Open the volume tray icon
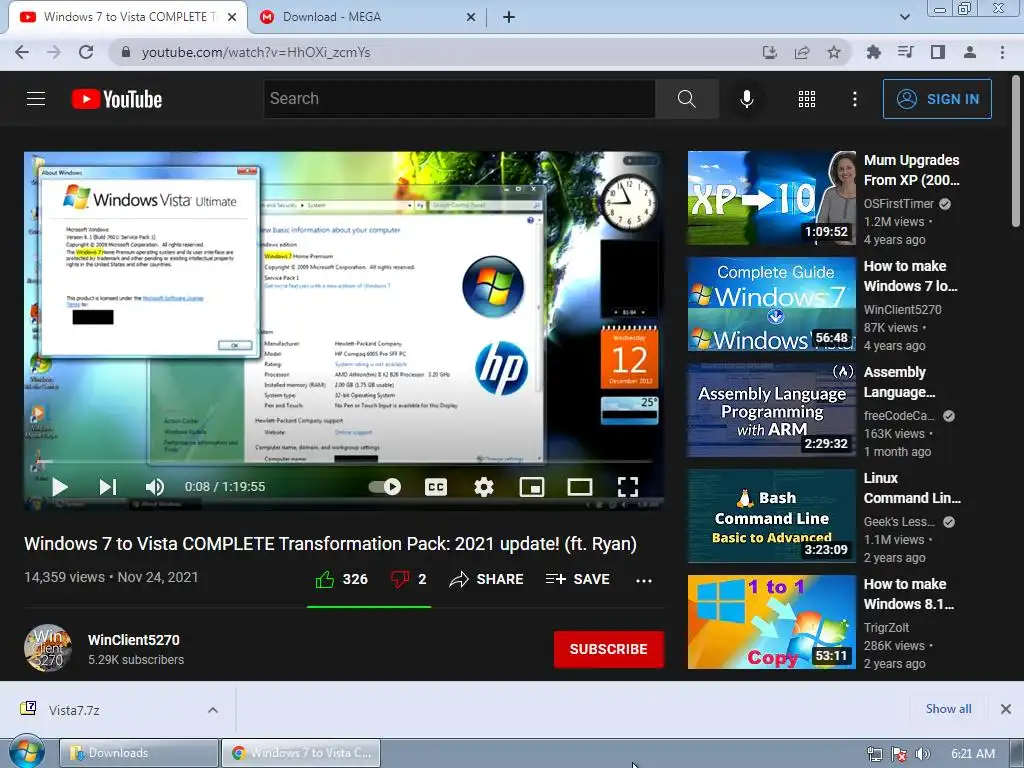The image size is (1024, 768). tap(923, 754)
